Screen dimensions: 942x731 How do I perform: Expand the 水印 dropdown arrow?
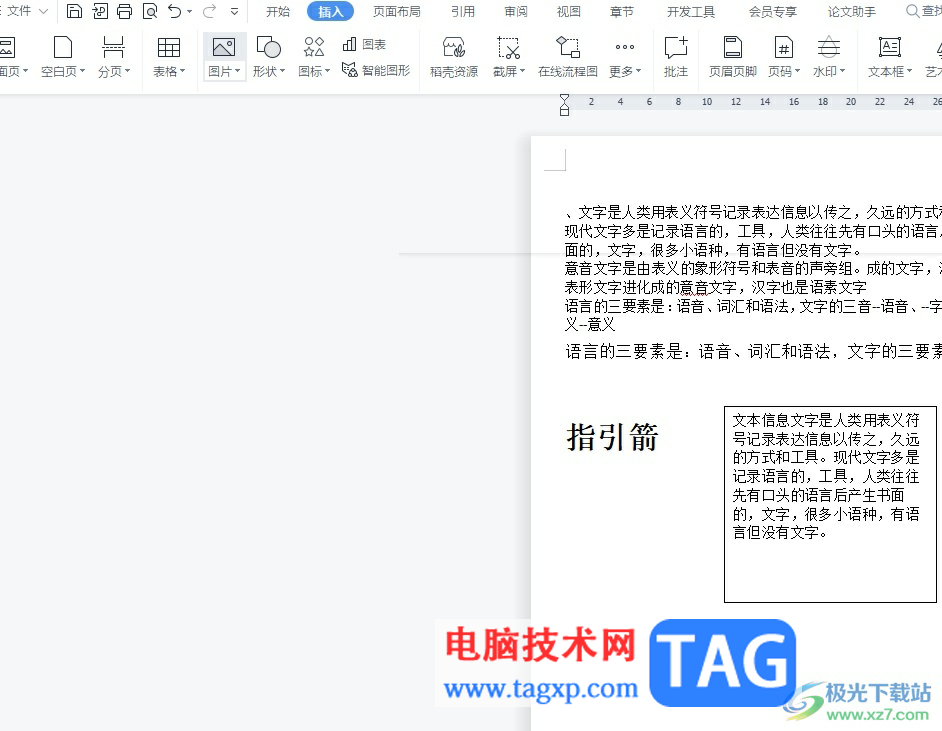click(843, 71)
